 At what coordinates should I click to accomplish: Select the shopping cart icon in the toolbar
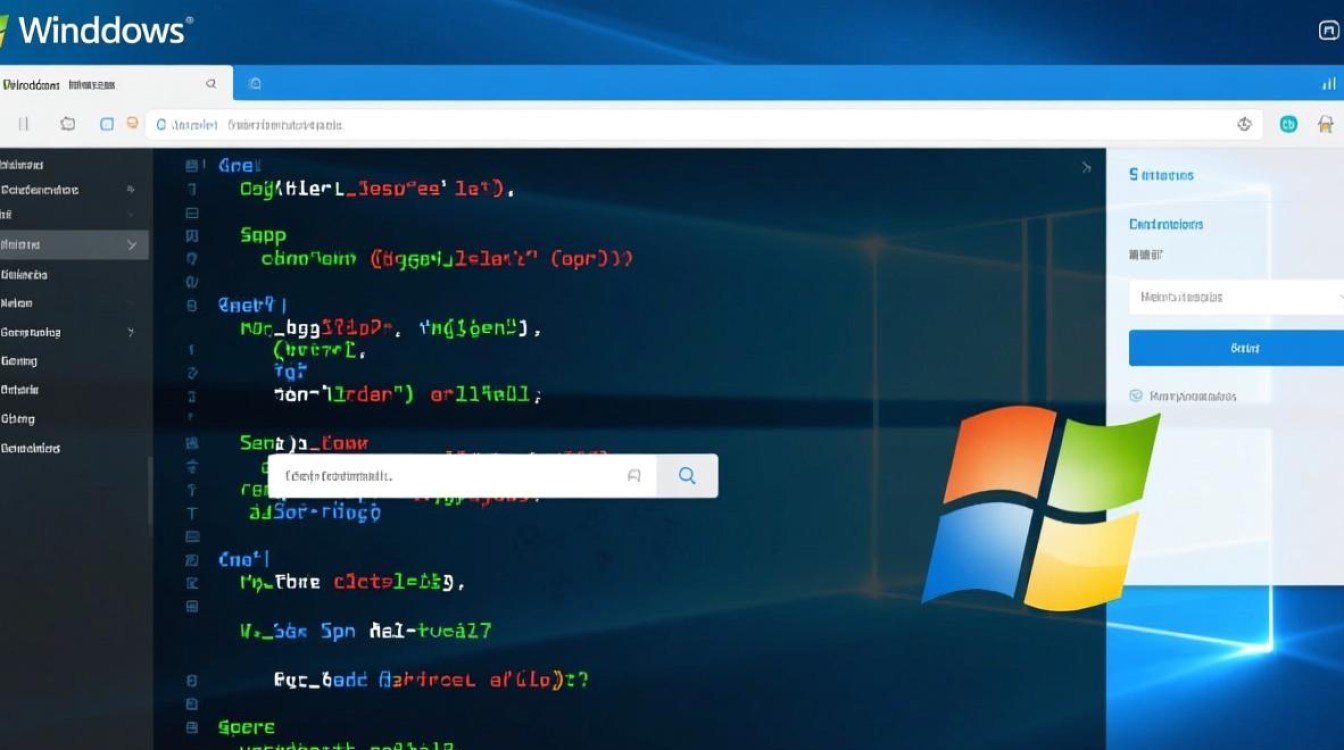1325,124
